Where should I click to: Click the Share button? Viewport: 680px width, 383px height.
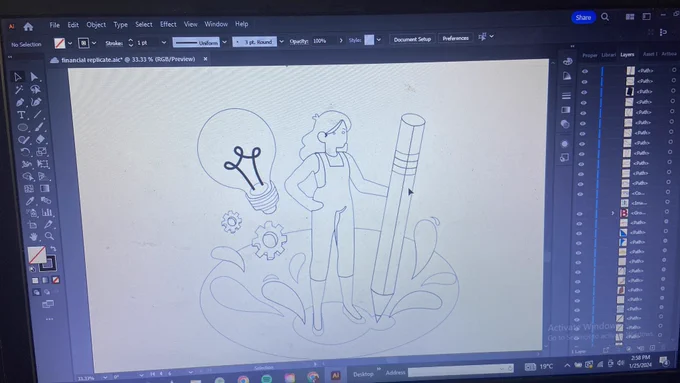pos(583,17)
